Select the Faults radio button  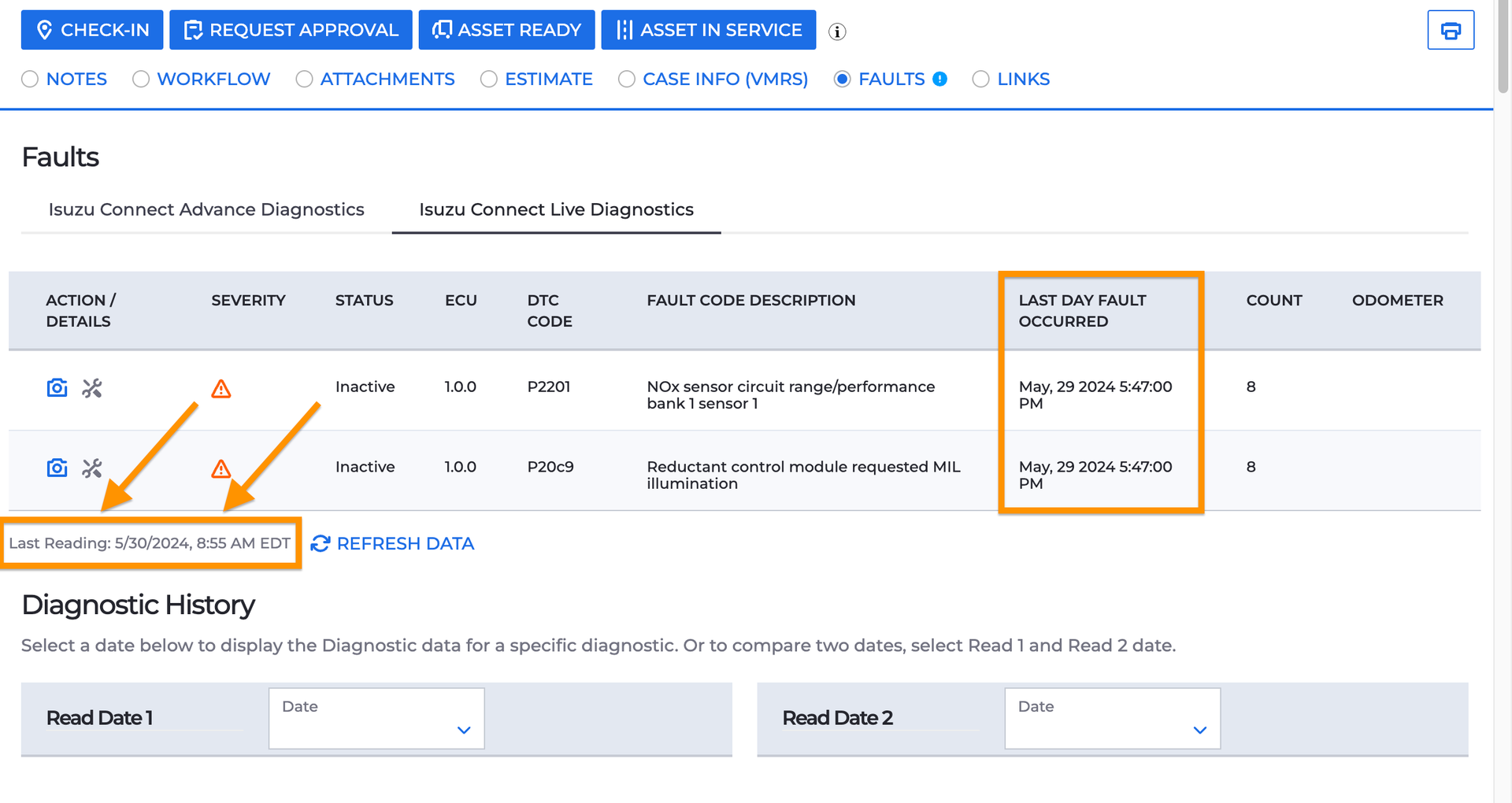click(842, 79)
